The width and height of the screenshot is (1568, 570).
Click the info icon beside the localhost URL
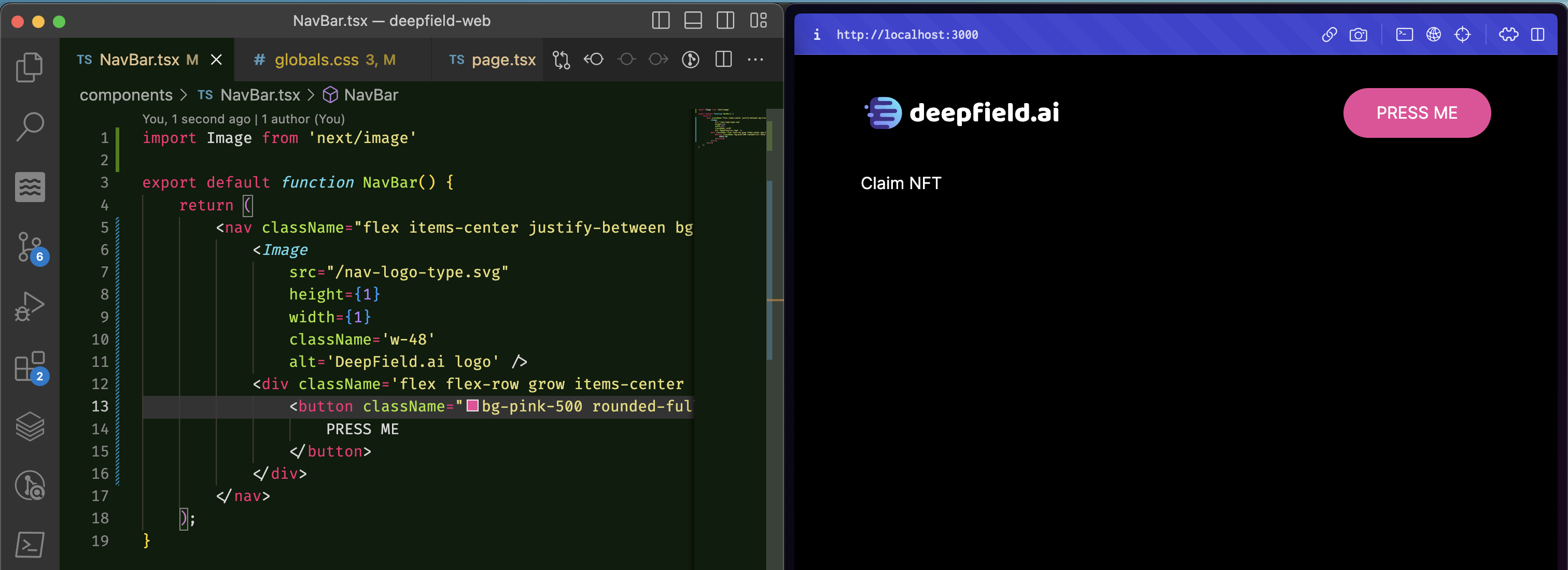pos(817,35)
